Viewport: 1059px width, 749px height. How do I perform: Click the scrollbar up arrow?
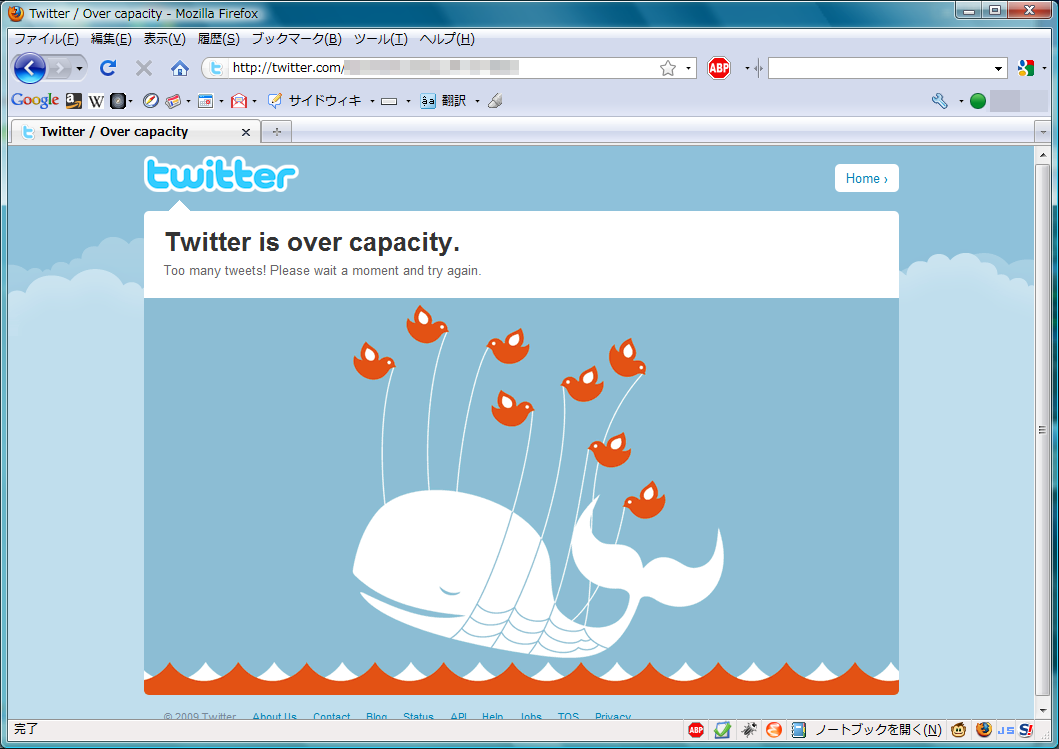1042,155
